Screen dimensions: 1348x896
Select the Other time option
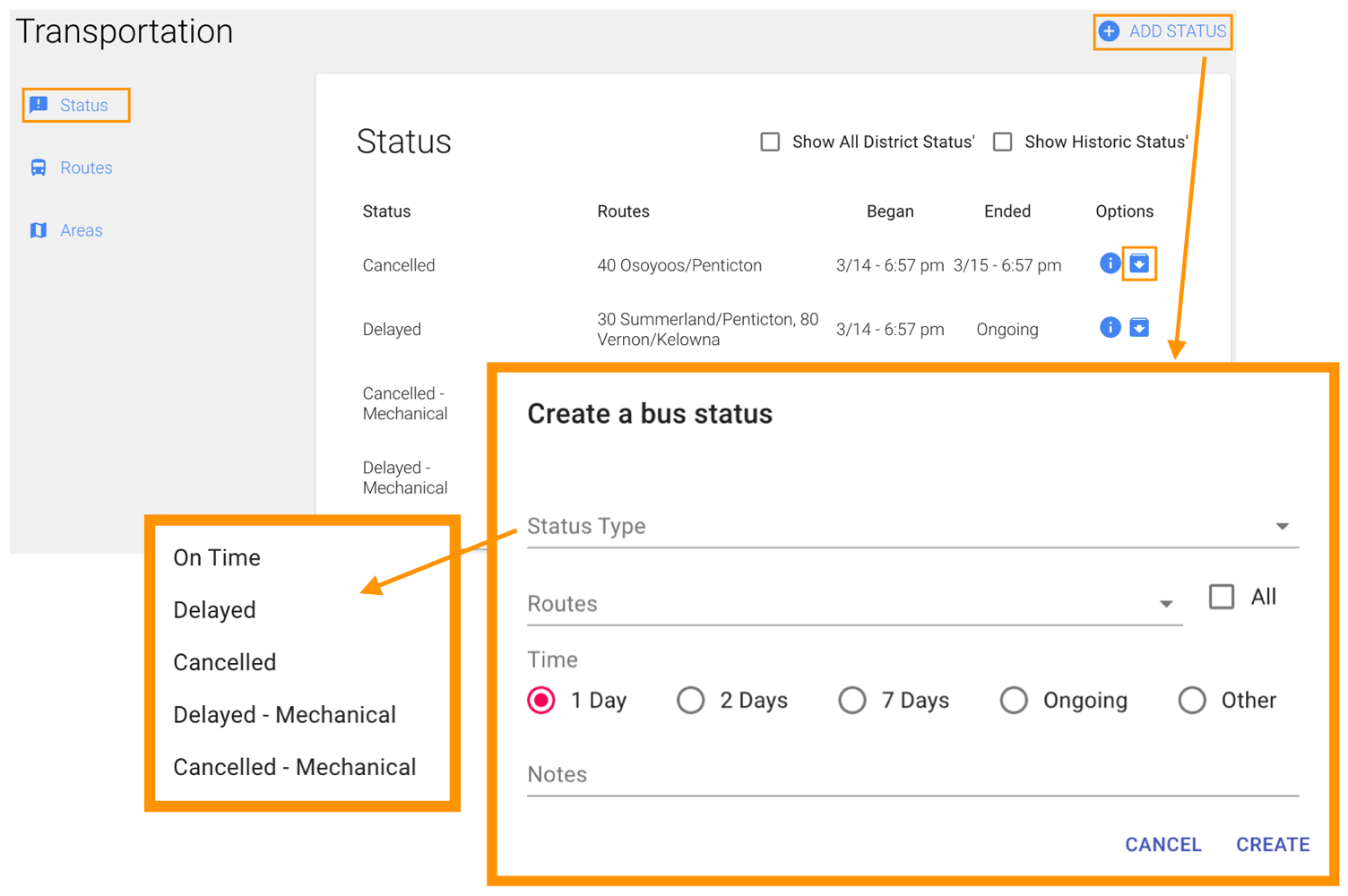(1192, 700)
